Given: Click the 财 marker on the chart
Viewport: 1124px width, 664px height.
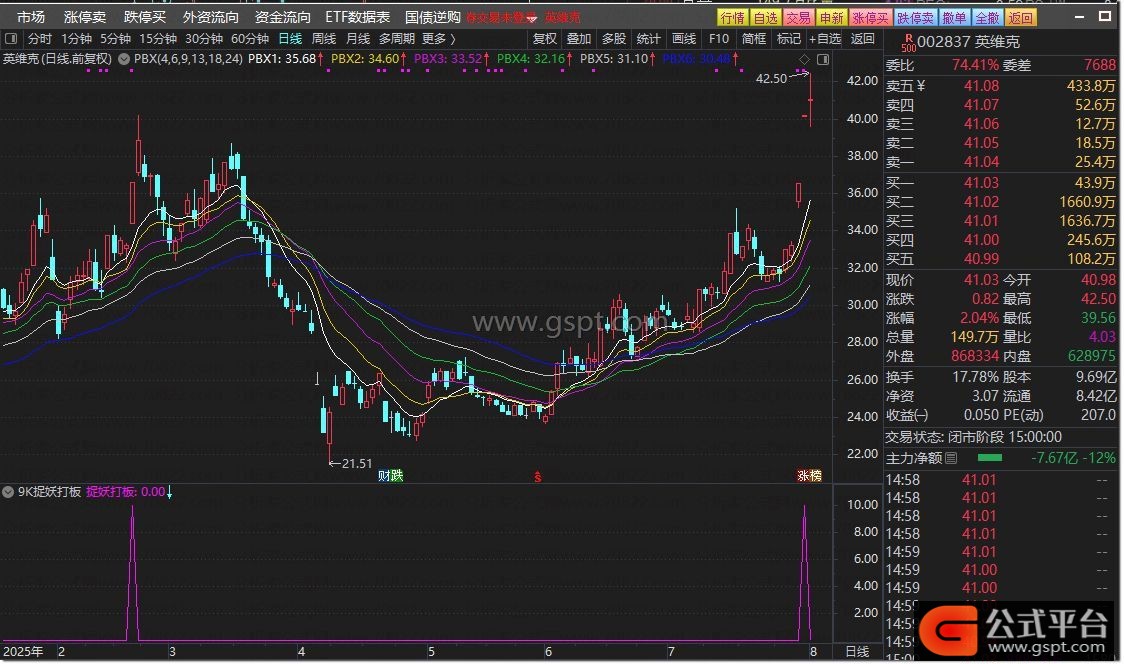Looking at the screenshot, I should click(x=384, y=475).
